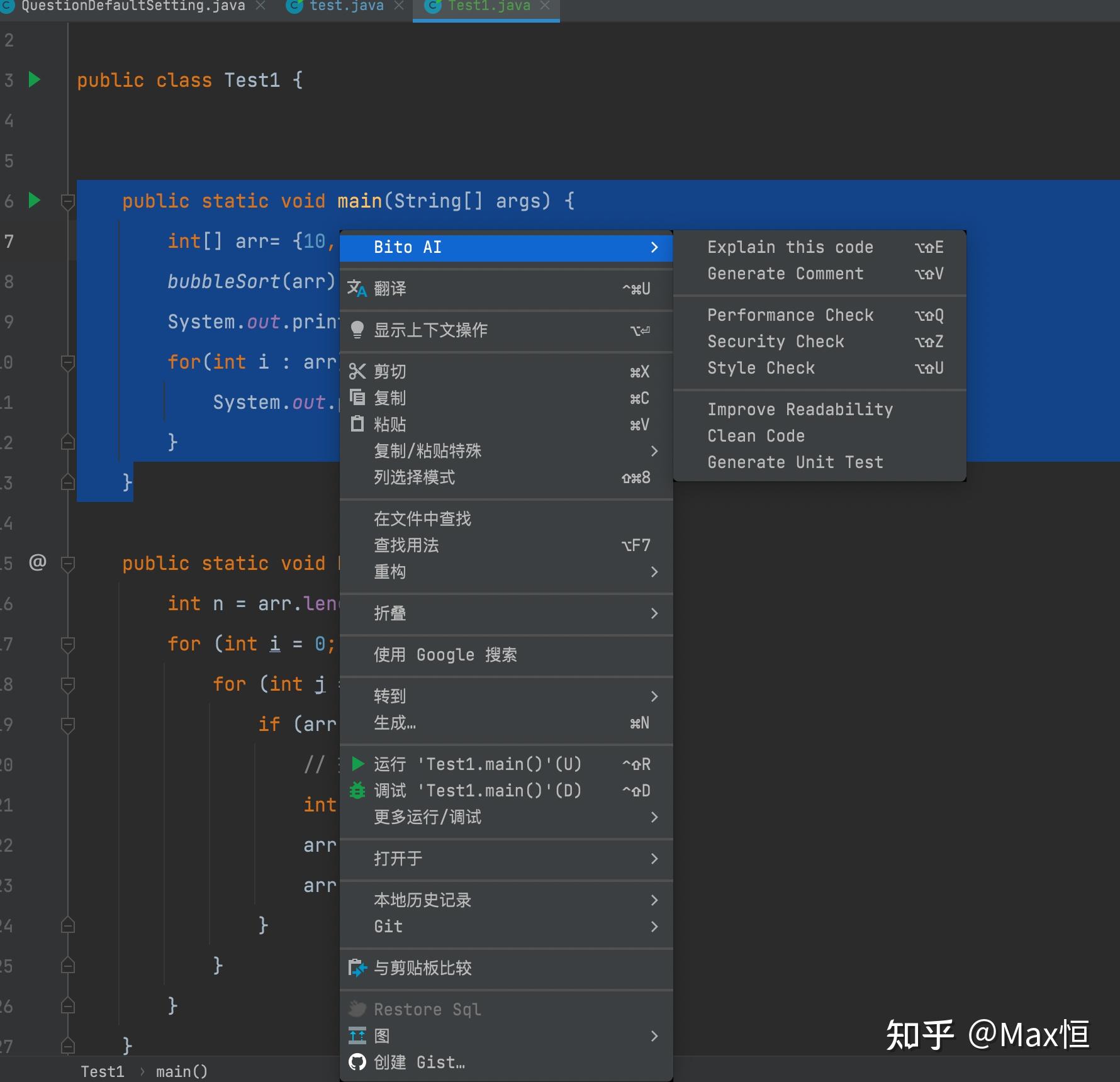Expand the 折叠 submenu arrow
This screenshot has width=1120, height=1082.
point(654,613)
